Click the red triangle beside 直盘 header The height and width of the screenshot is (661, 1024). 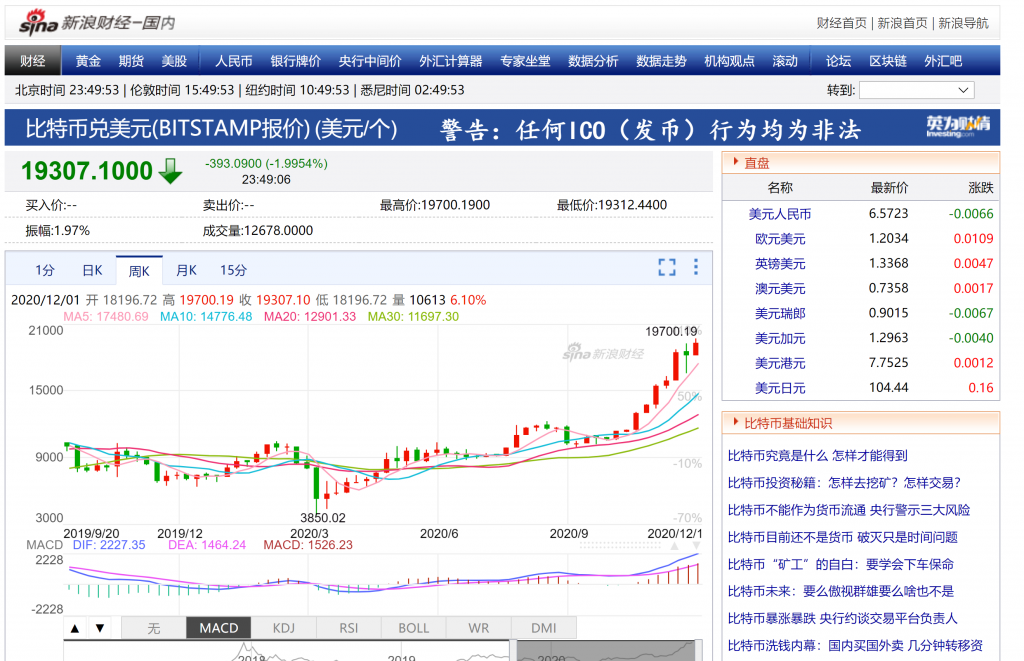(x=736, y=162)
